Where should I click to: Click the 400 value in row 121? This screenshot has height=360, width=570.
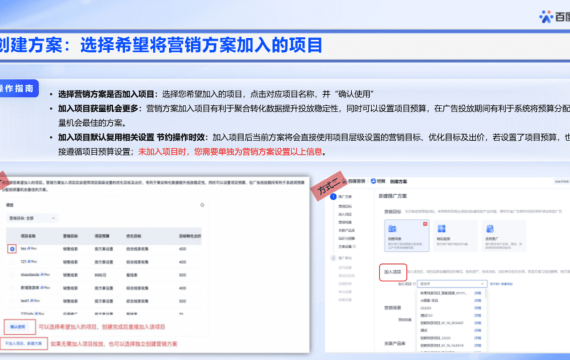(182, 262)
